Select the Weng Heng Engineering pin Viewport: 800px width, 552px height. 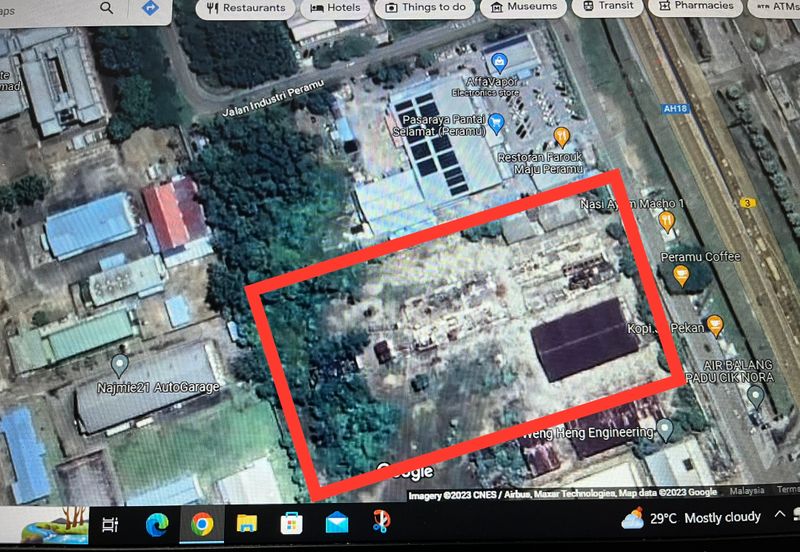pos(665,430)
